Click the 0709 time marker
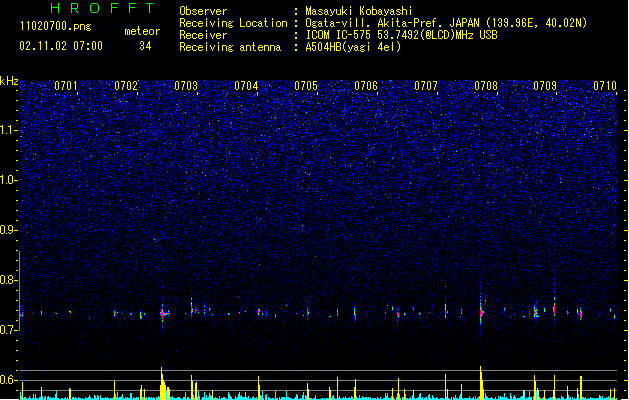629x400 pixels. point(545,86)
